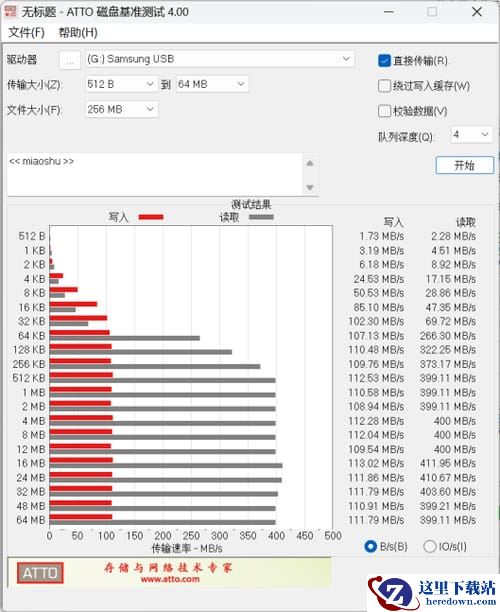Click the 开始 start button
500x612 pixels.
(464, 165)
